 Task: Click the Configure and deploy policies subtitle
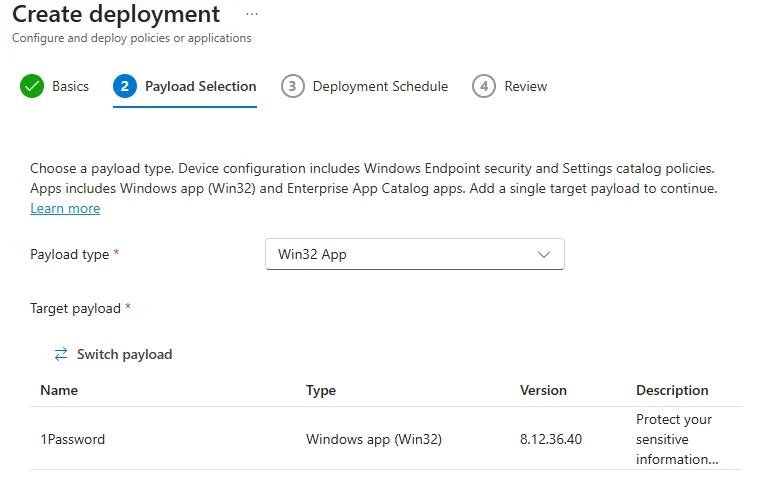pyautogui.click(x=132, y=38)
